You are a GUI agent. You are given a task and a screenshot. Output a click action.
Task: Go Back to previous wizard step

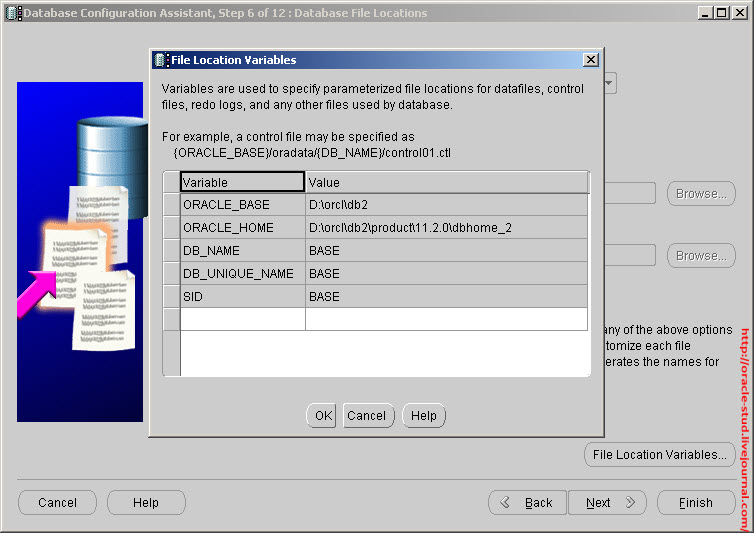528,503
